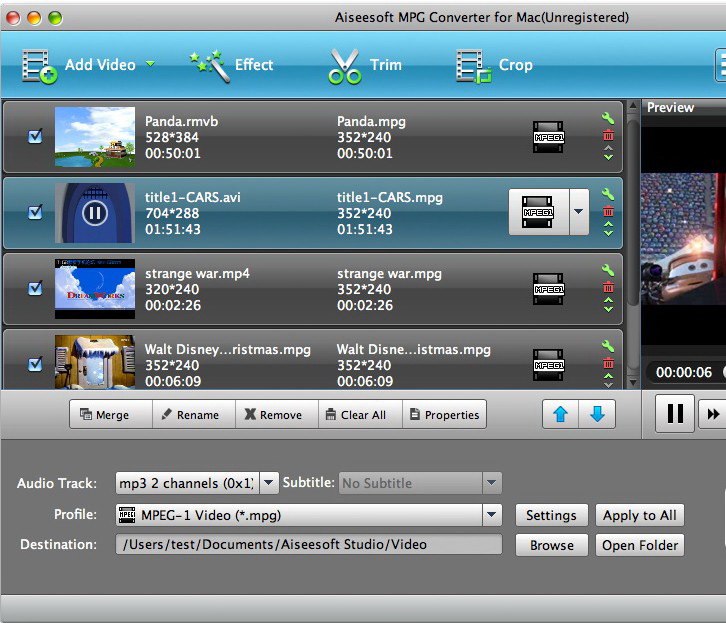Uncheck the strange war.mp4 checkbox
Viewport: 726px width, 623px height.
pos(35,288)
